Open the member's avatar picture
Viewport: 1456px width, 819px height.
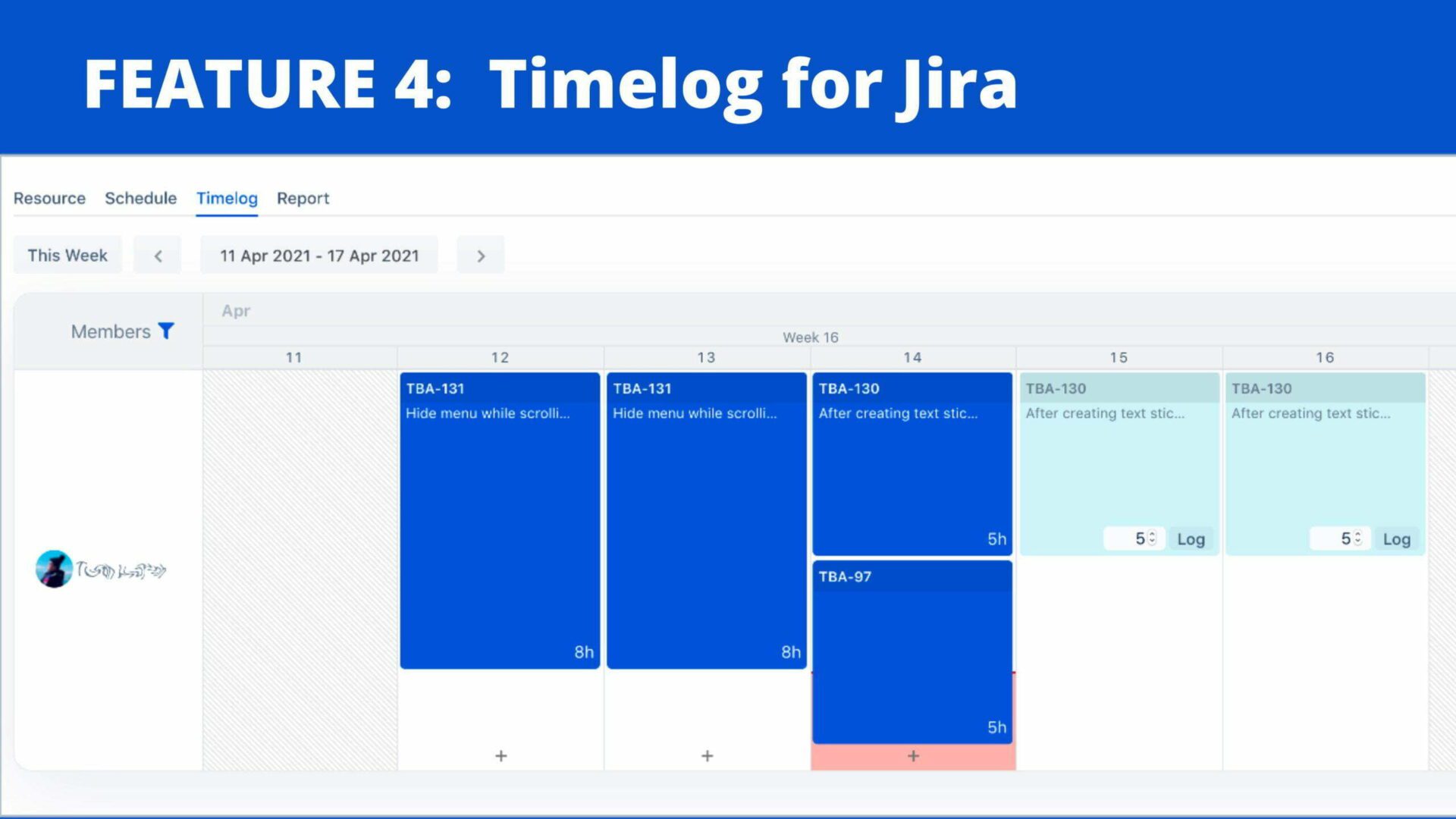52,568
